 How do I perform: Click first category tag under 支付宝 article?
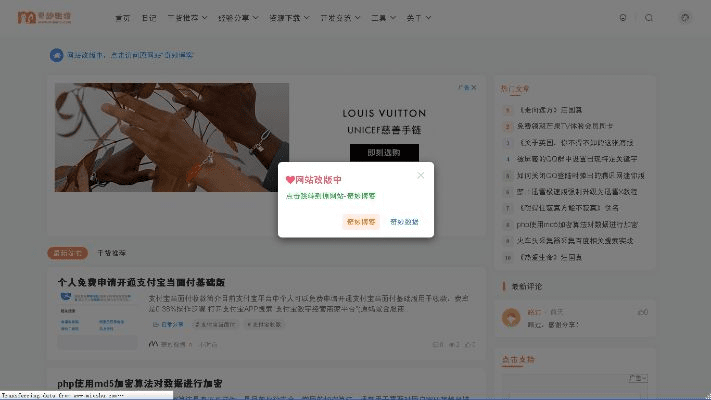pos(168,324)
